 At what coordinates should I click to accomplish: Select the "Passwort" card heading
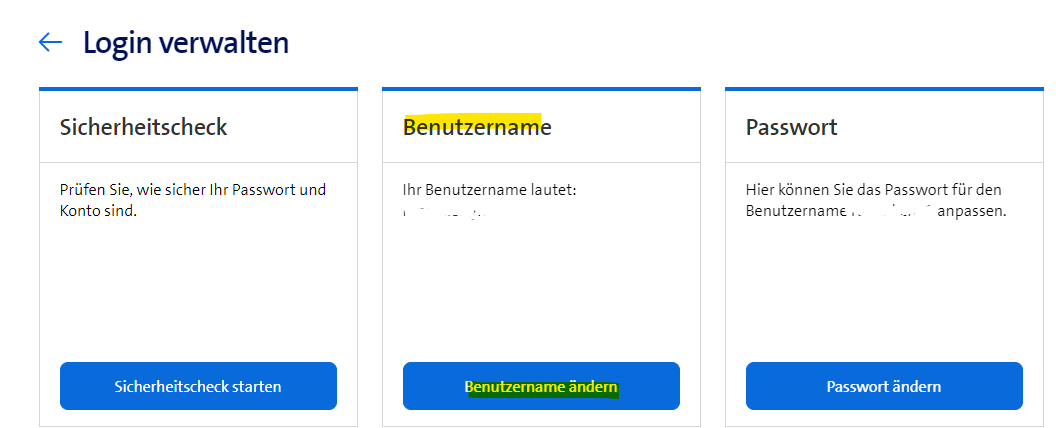tap(791, 127)
